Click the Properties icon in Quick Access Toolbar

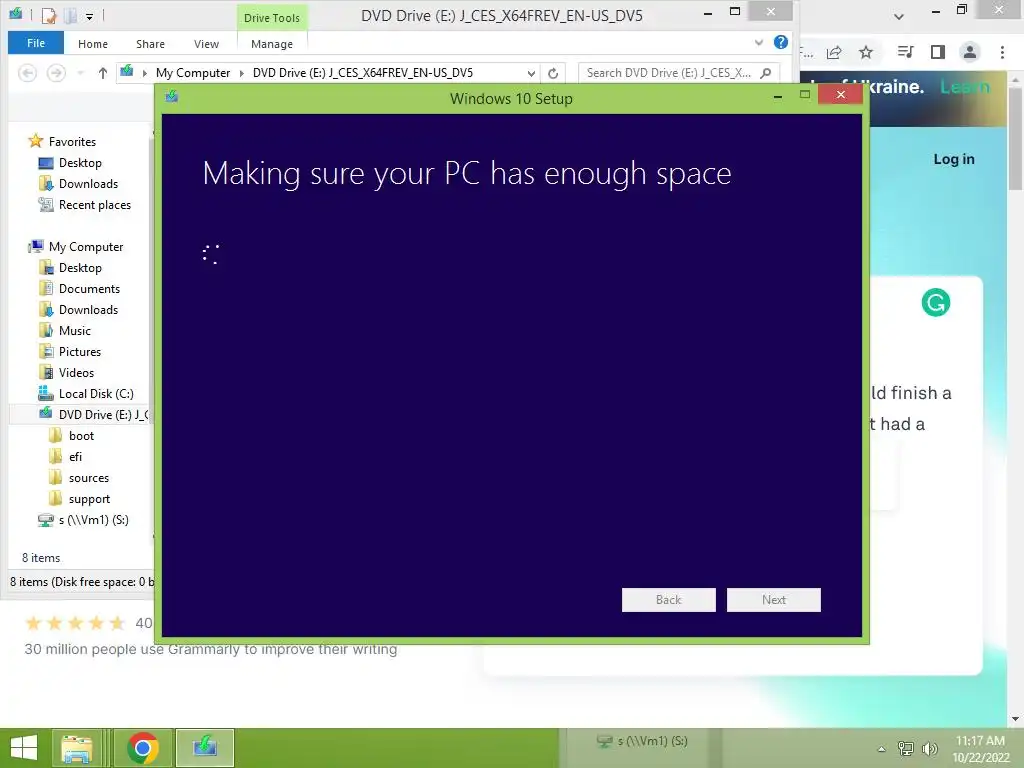point(49,15)
